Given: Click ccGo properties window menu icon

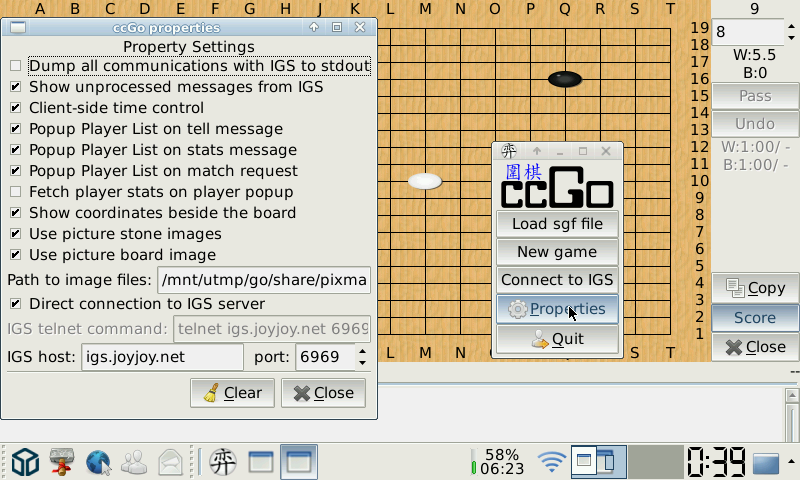Looking at the screenshot, I should (x=18, y=28).
